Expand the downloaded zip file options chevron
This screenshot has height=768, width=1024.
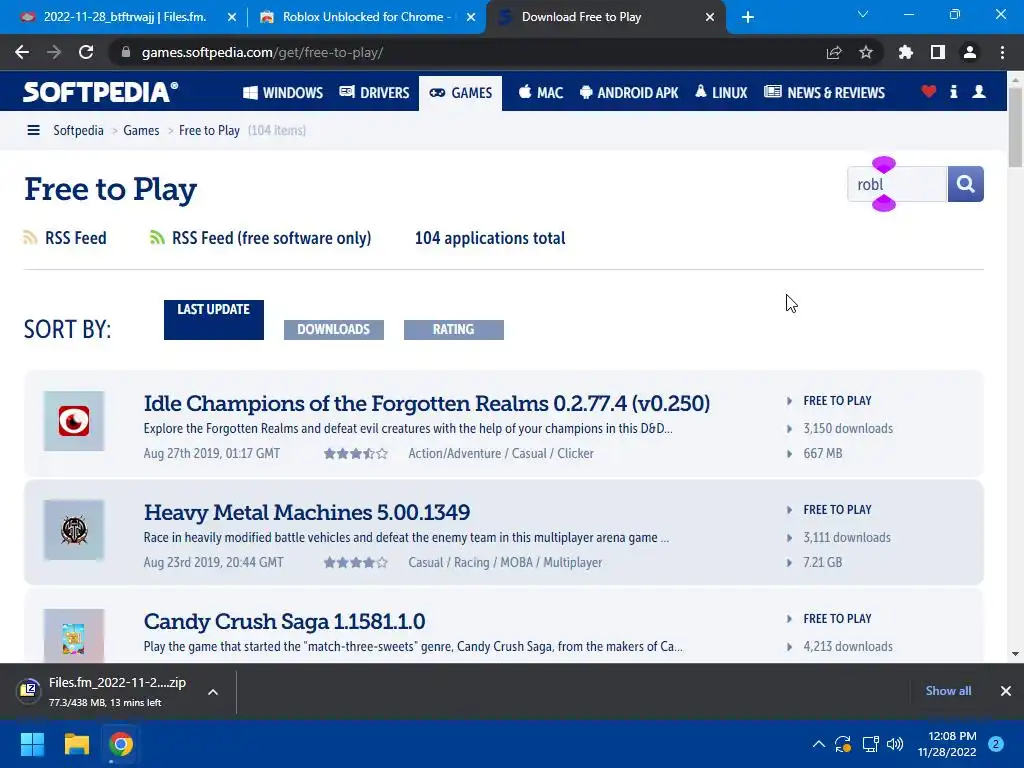[213, 692]
